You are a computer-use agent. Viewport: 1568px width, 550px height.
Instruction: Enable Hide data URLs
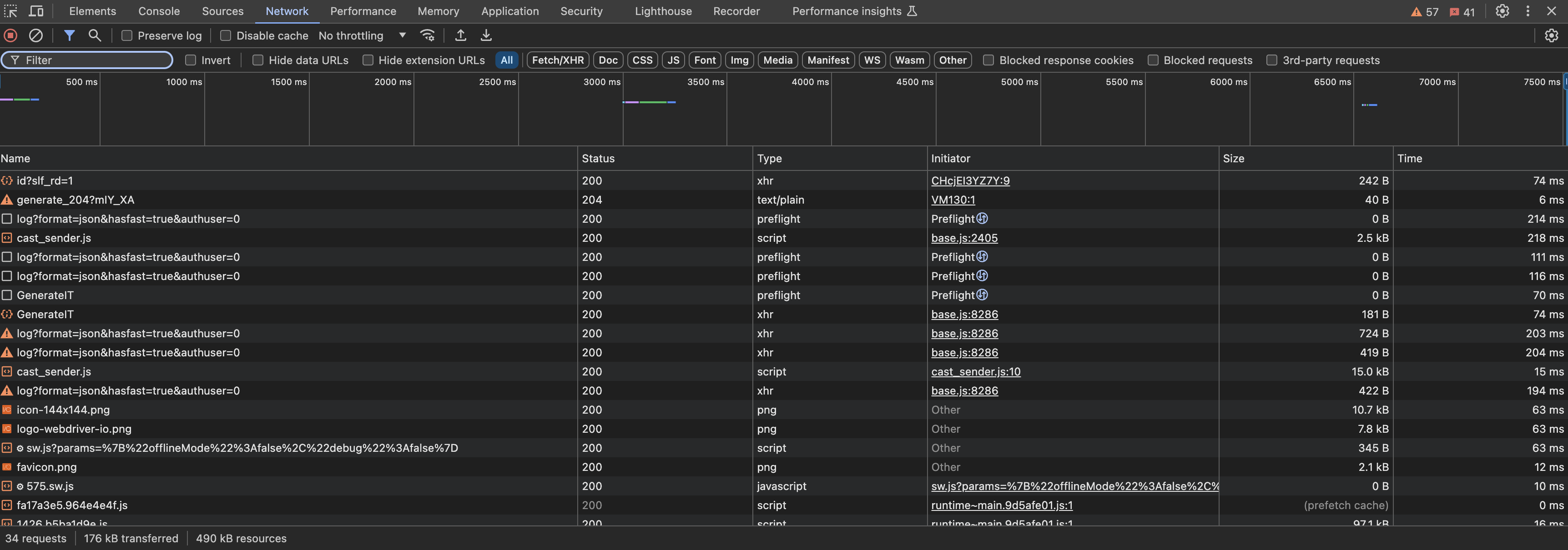[258, 60]
